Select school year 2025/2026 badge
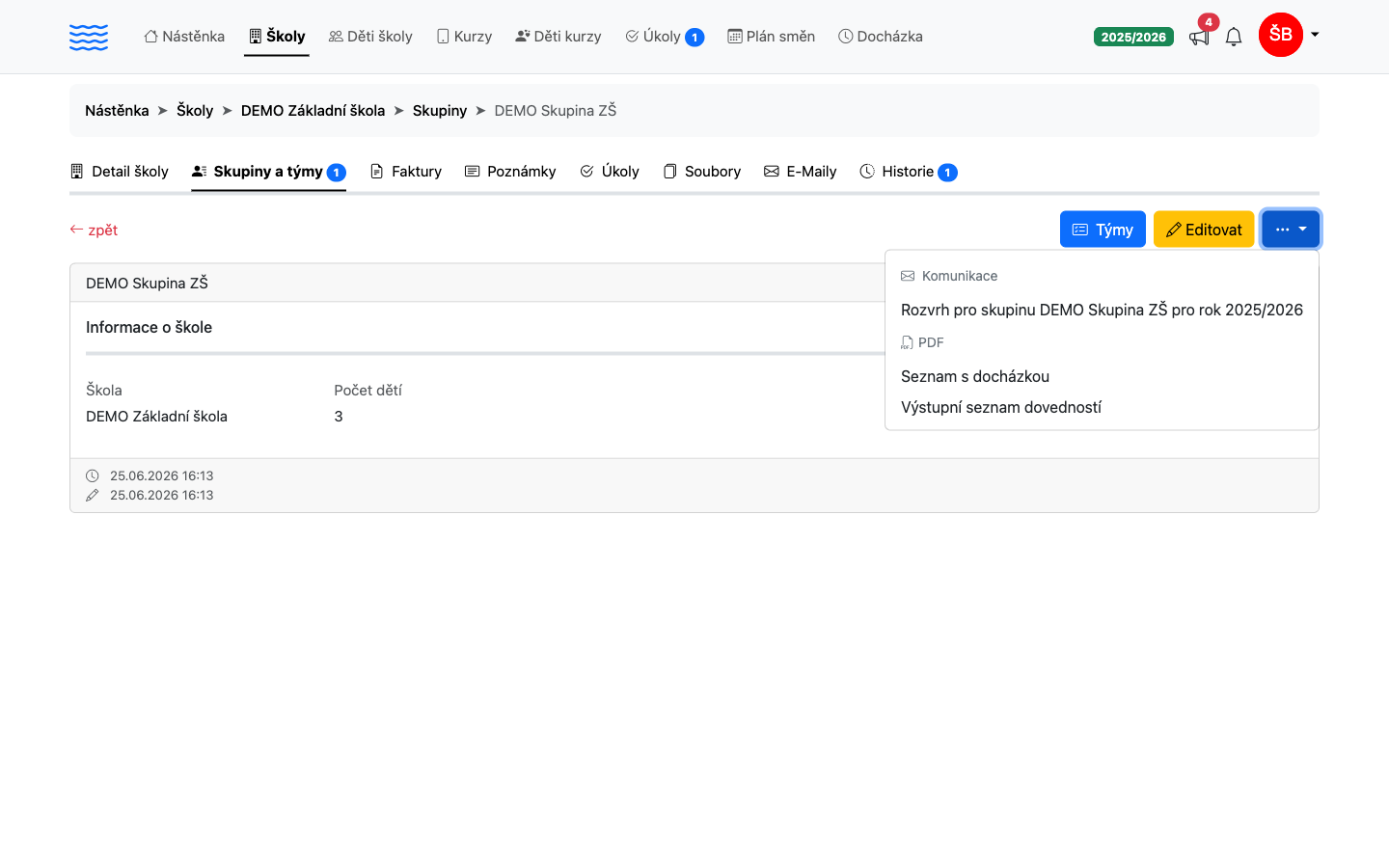This screenshot has height=868, width=1389. (x=1133, y=37)
